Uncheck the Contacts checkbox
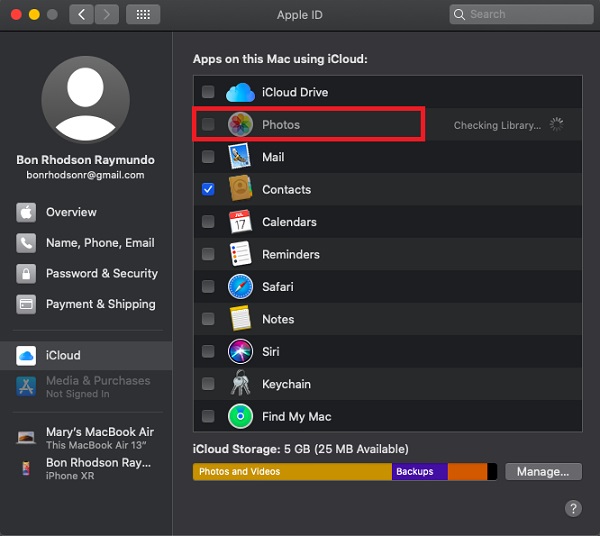The image size is (600, 536). pos(208,189)
